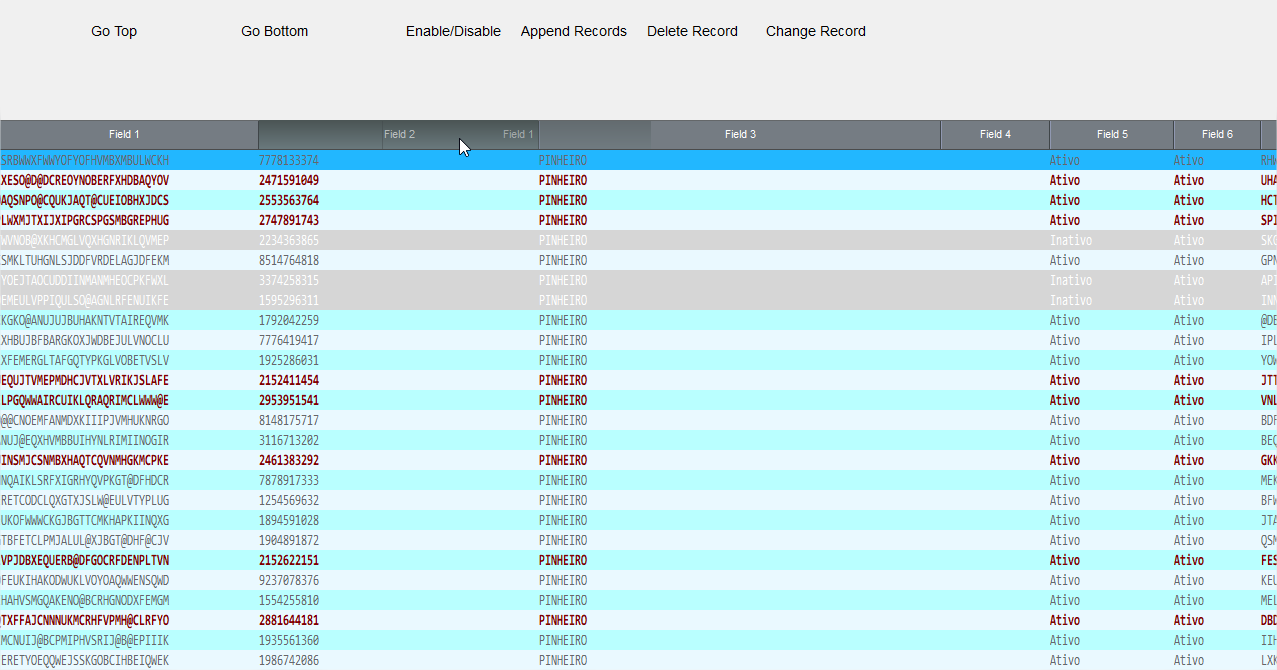Click the leftmost Field 1 column header
Image resolution: width=1277 pixels, height=670 pixels.
[124, 134]
